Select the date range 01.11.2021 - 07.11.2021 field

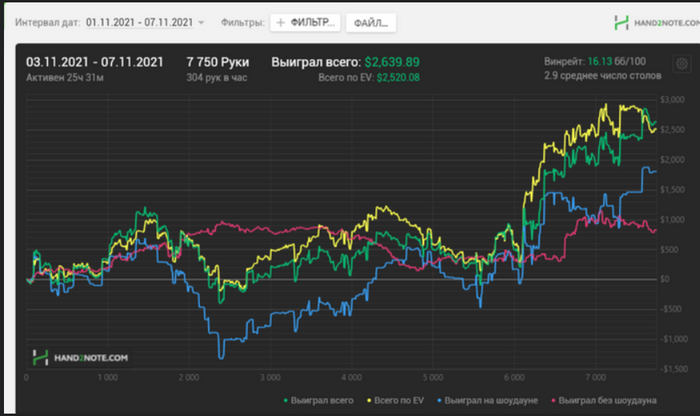[x=139, y=22]
